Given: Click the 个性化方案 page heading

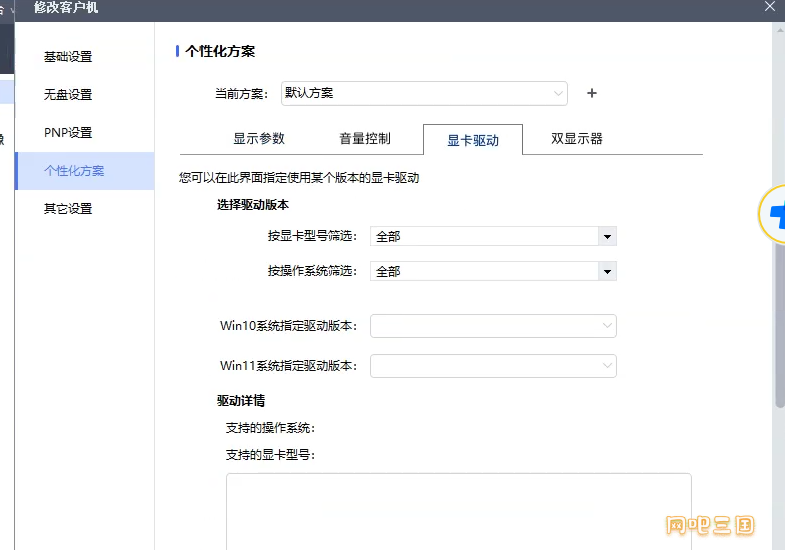Looking at the screenshot, I should (x=220, y=51).
